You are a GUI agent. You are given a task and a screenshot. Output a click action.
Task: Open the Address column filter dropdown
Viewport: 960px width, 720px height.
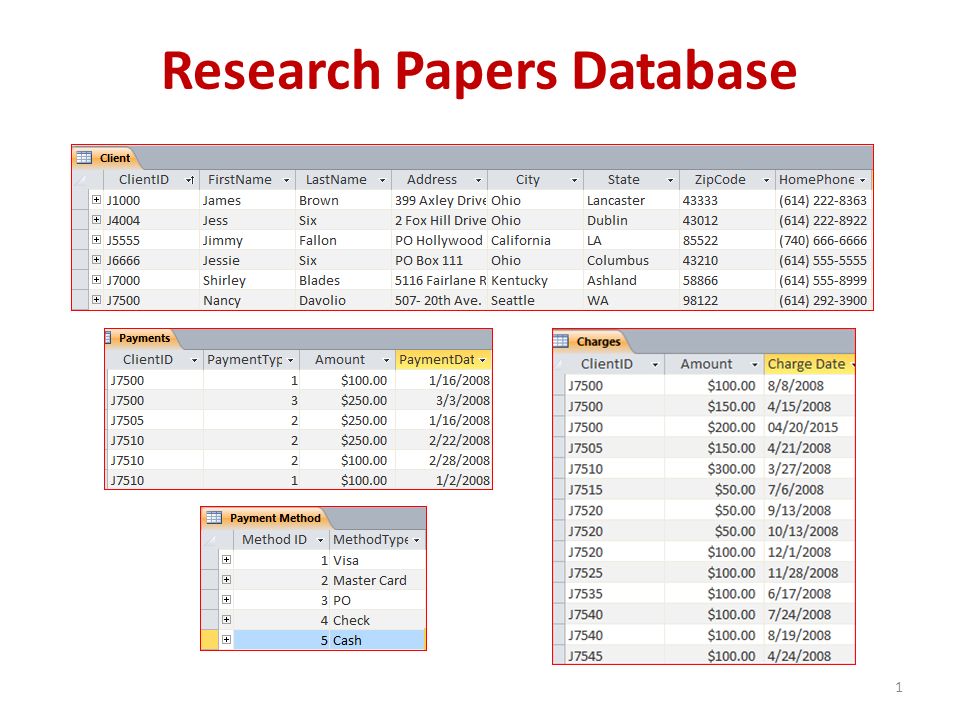pos(478,180)
